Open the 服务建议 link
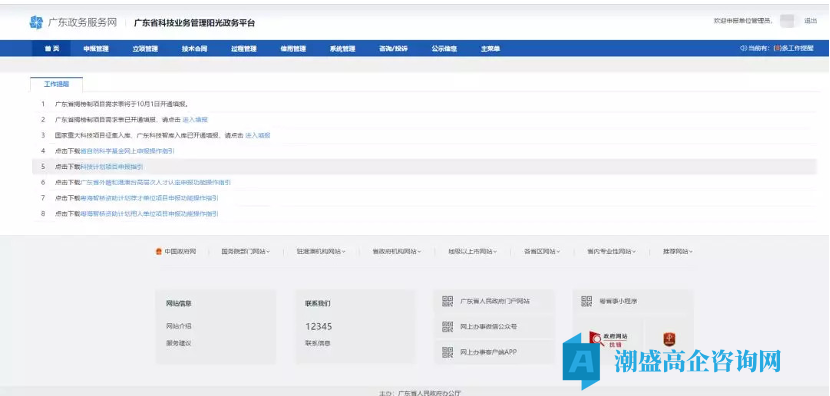This screenshot has width=830, height=396. pos(178,343)
